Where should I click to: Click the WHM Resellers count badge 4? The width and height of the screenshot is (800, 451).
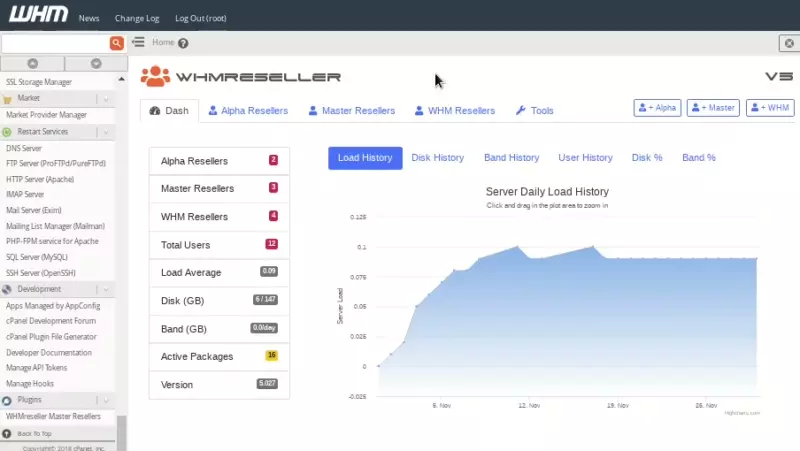pyautogui.click(x=273, y=215)
